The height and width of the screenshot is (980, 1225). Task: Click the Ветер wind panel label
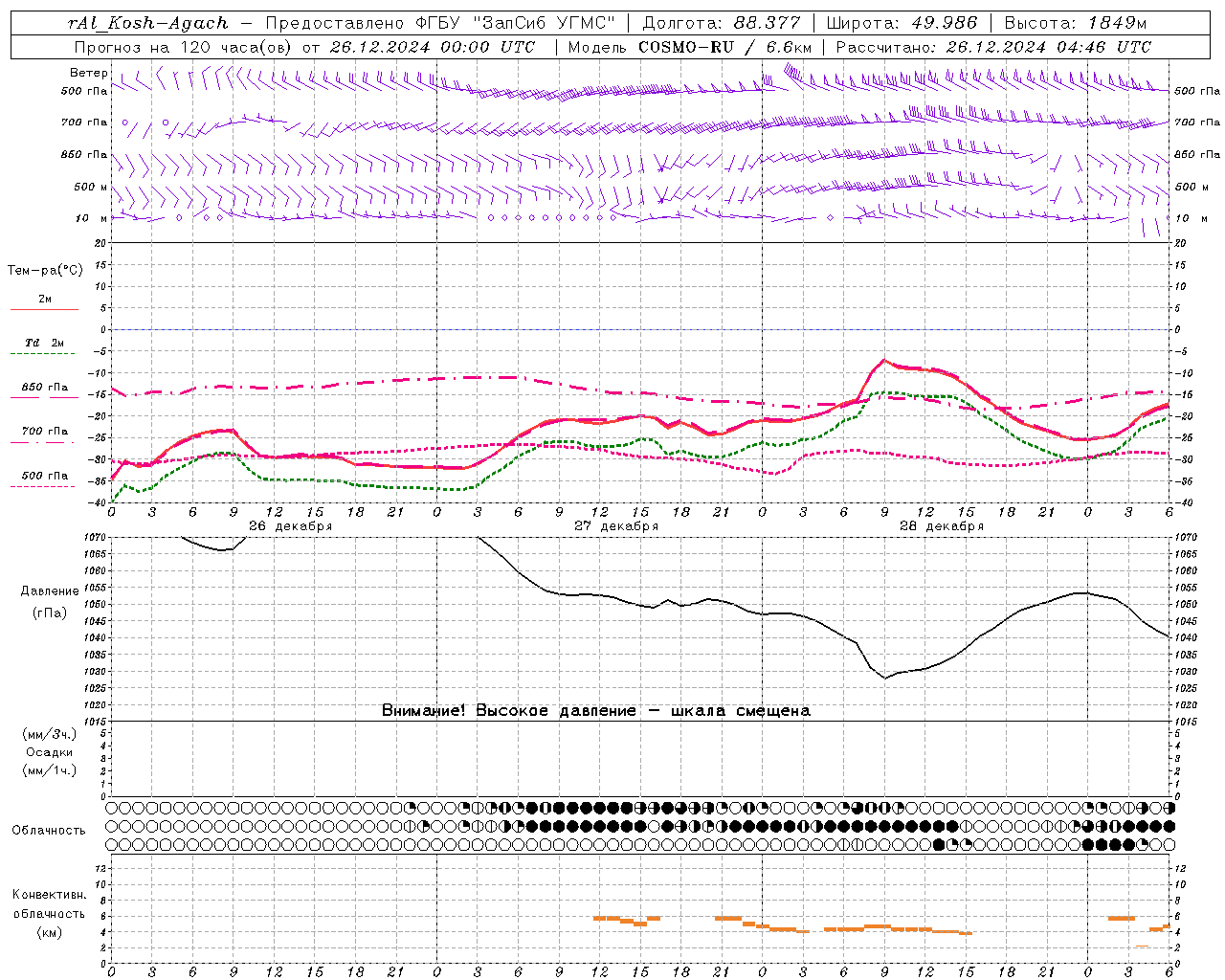[88, 73]
